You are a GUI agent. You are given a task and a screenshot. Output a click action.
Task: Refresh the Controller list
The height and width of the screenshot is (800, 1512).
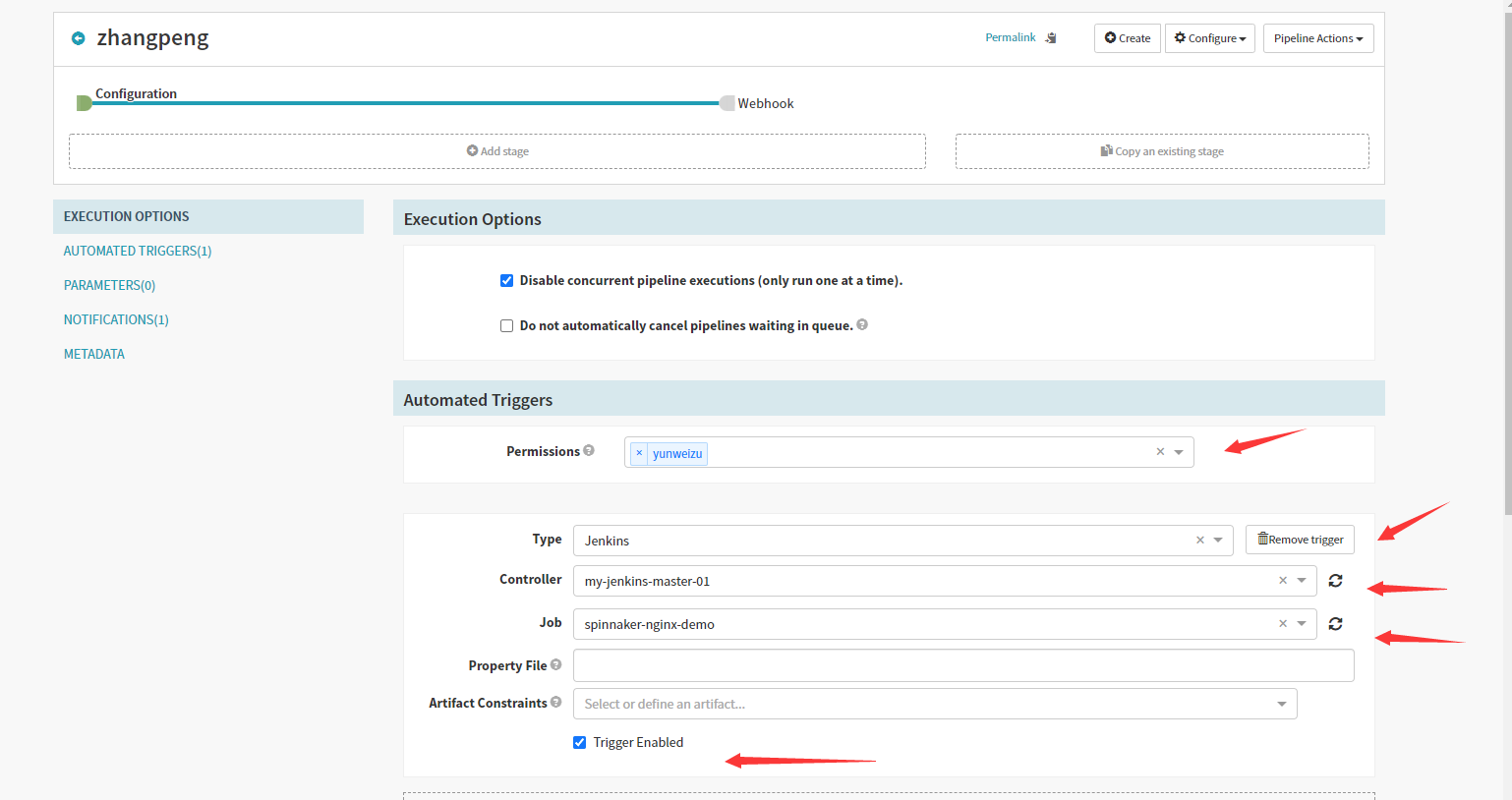pos(1335,581)
